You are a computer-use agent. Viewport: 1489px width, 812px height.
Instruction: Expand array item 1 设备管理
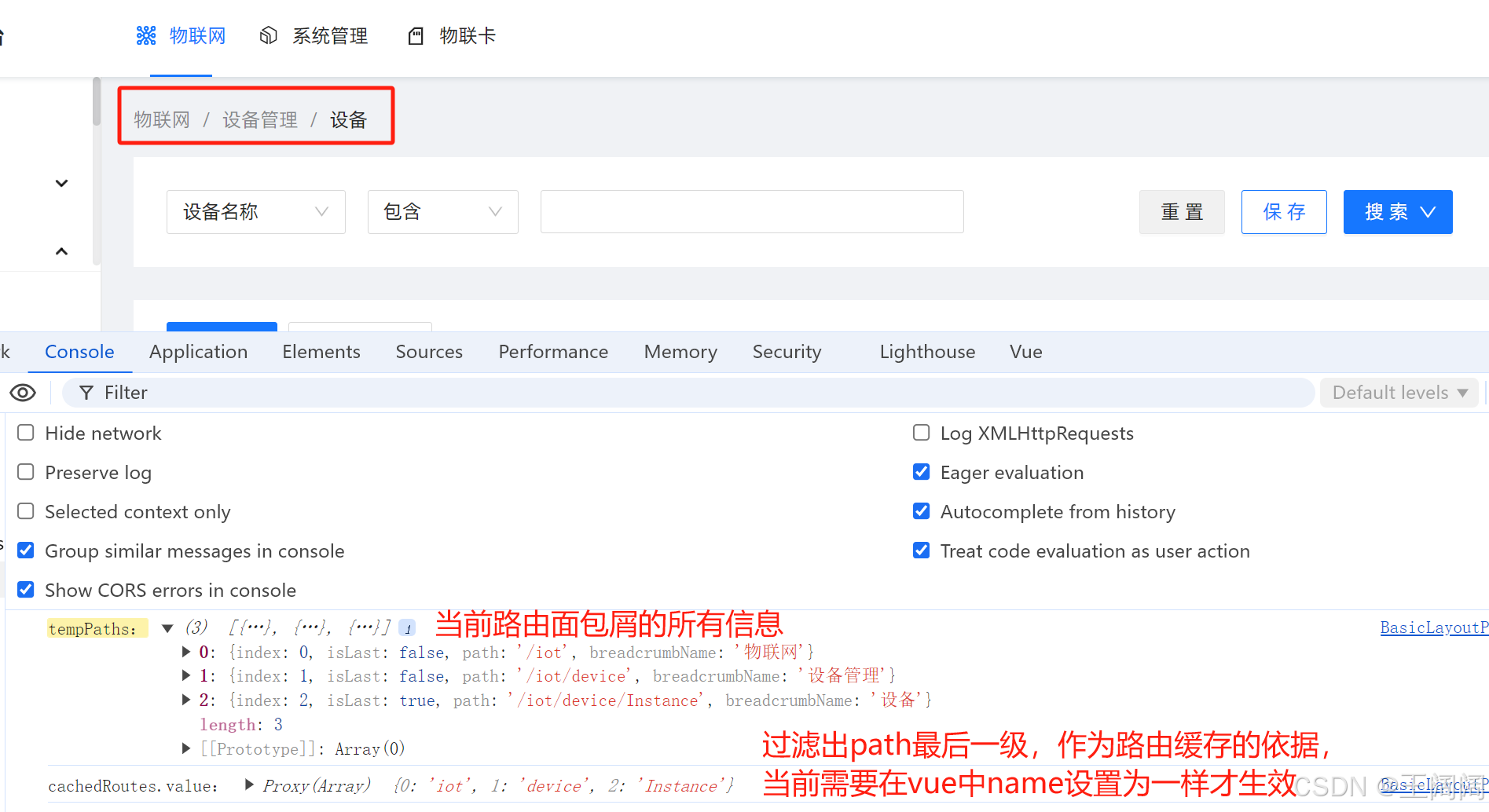pos(186,675)
